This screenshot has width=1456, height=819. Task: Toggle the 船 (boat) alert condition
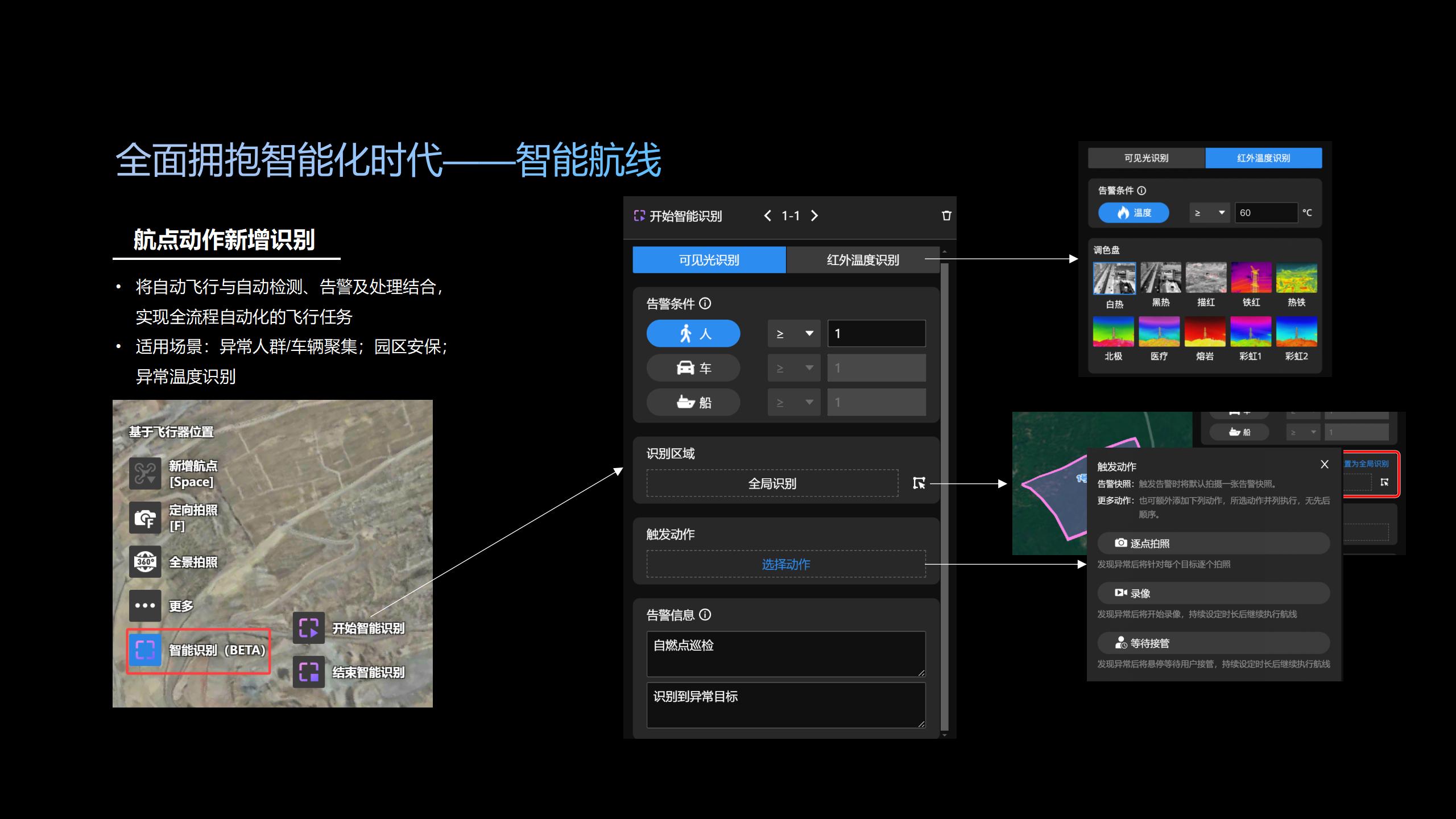(x=693, y=402)
